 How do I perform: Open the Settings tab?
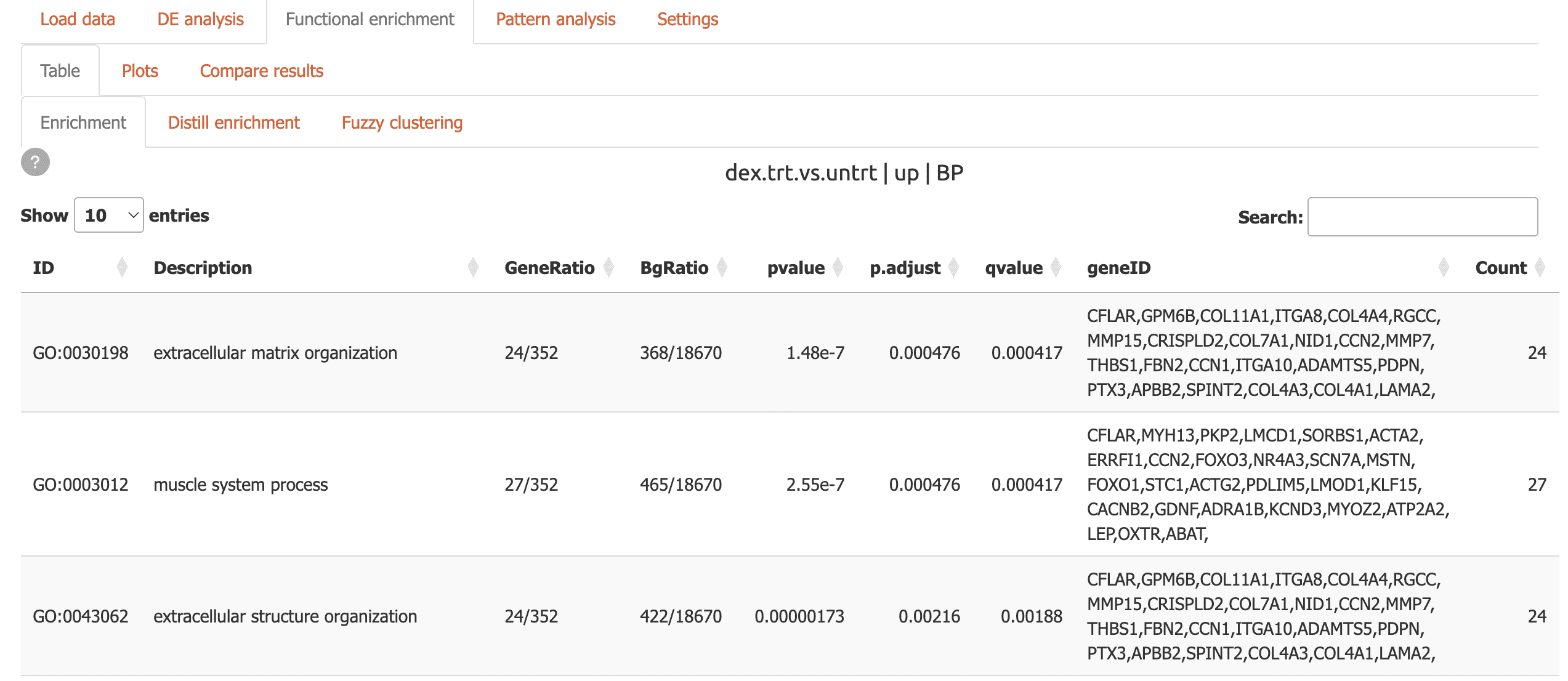(687, 20)
